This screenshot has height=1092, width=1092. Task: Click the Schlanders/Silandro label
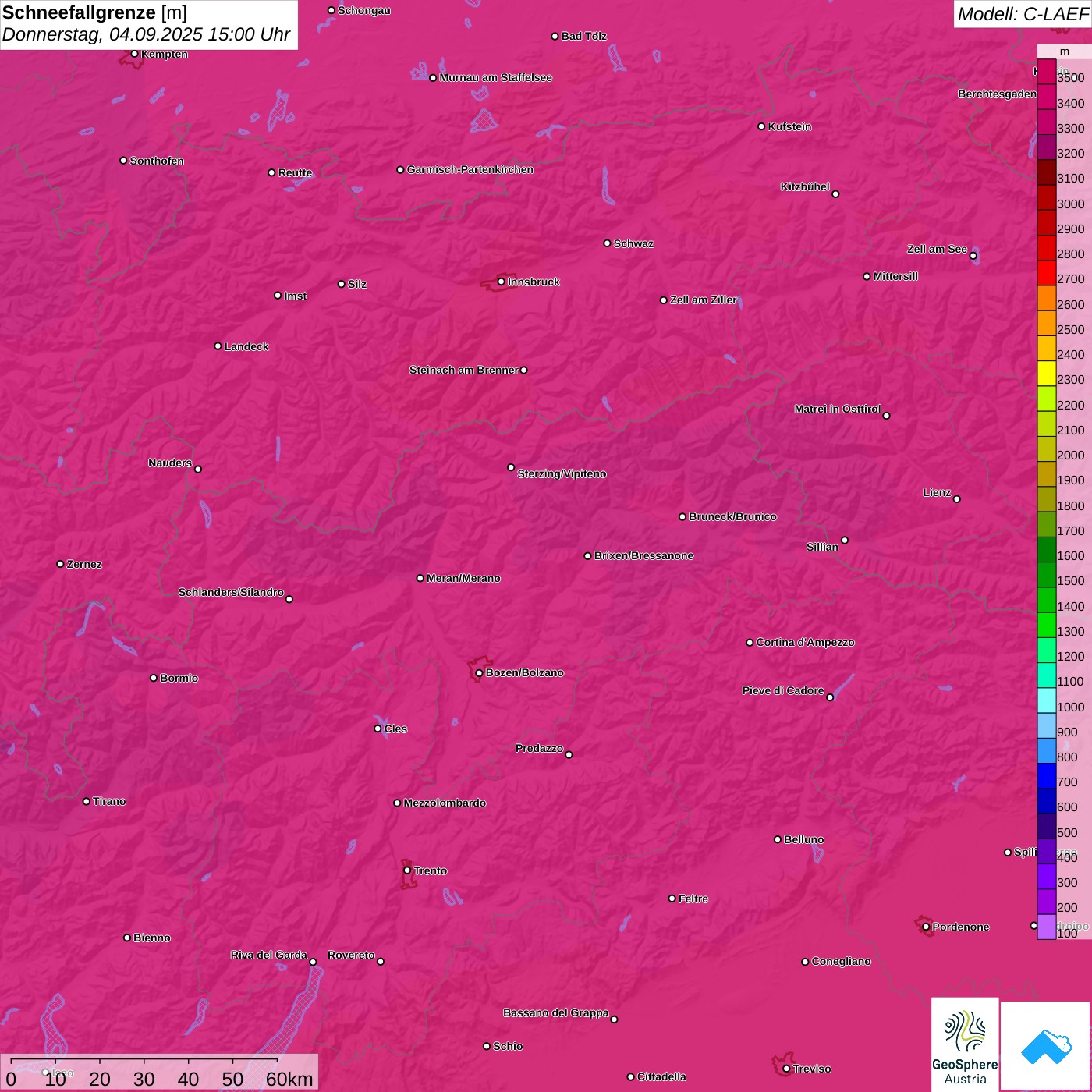231,592
